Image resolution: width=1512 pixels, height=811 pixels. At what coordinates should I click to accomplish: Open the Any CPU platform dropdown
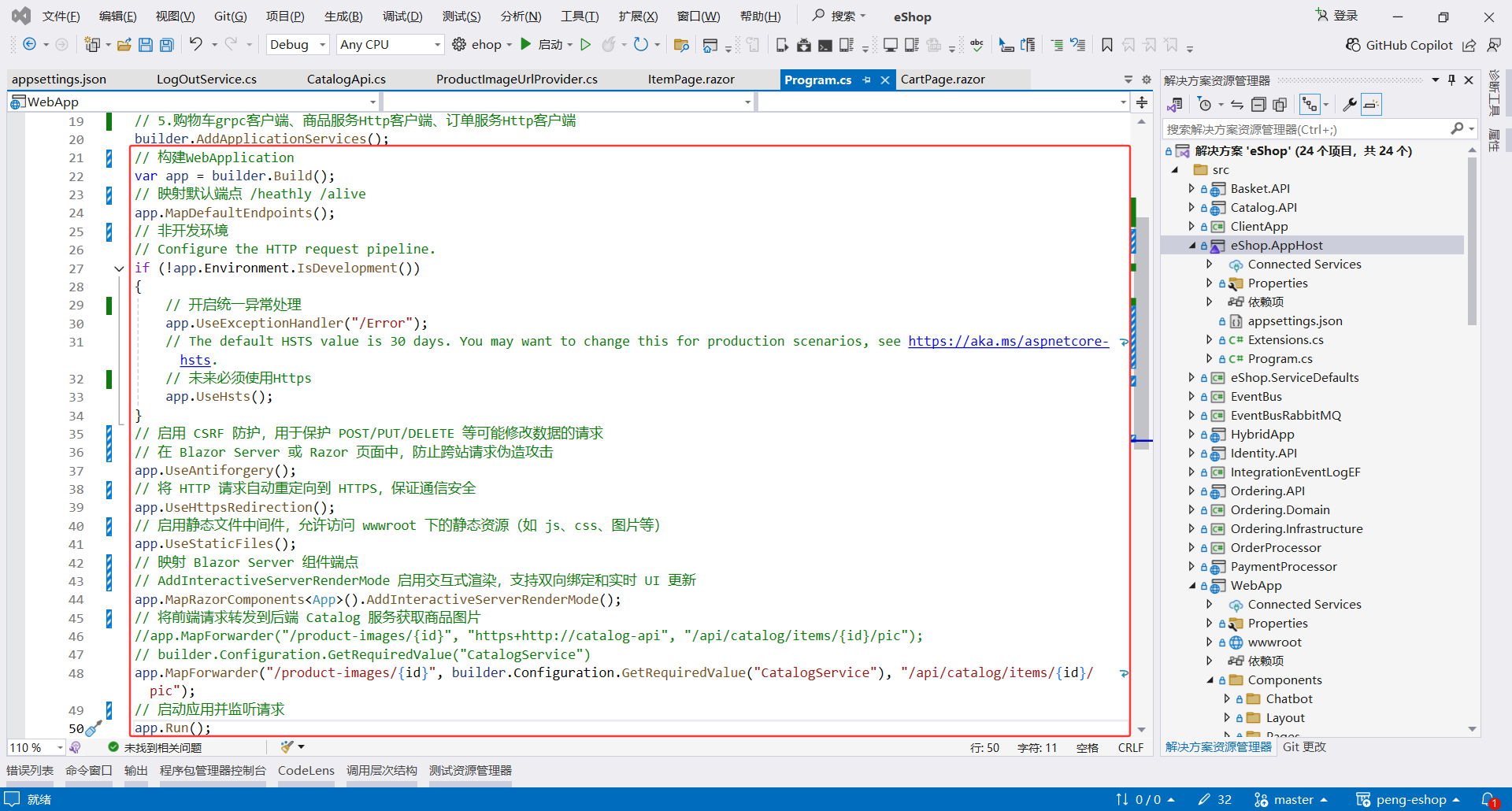[x=389, y=44]
